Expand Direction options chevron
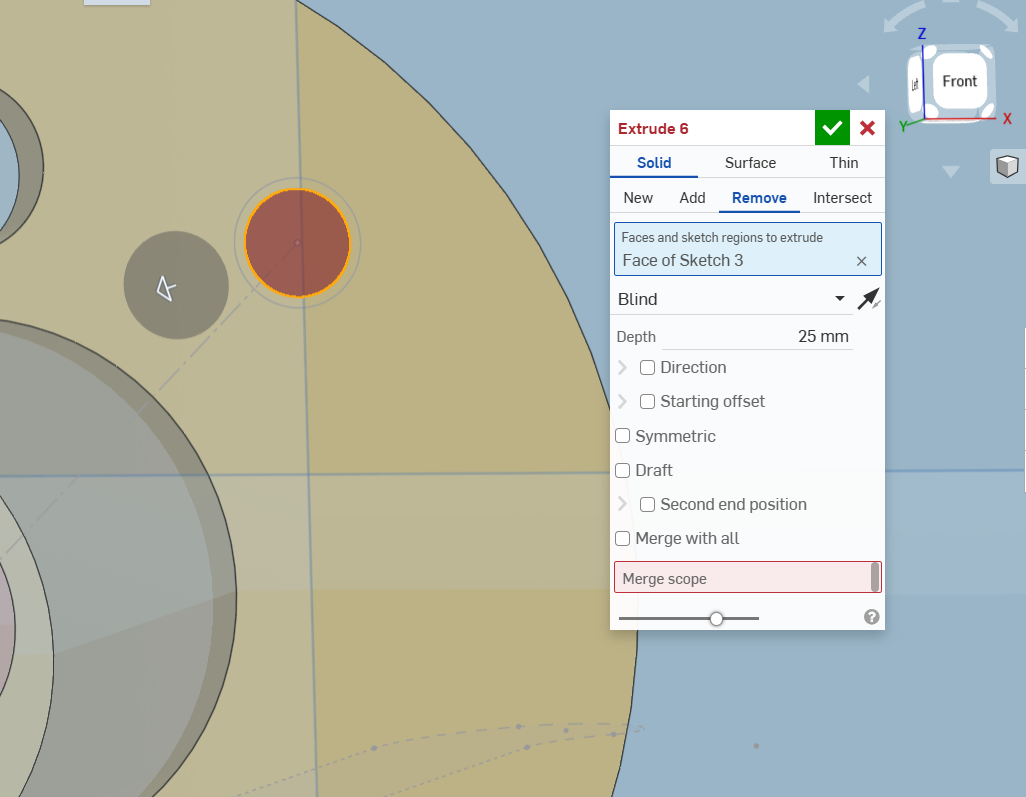 click(x=622, y=367)
